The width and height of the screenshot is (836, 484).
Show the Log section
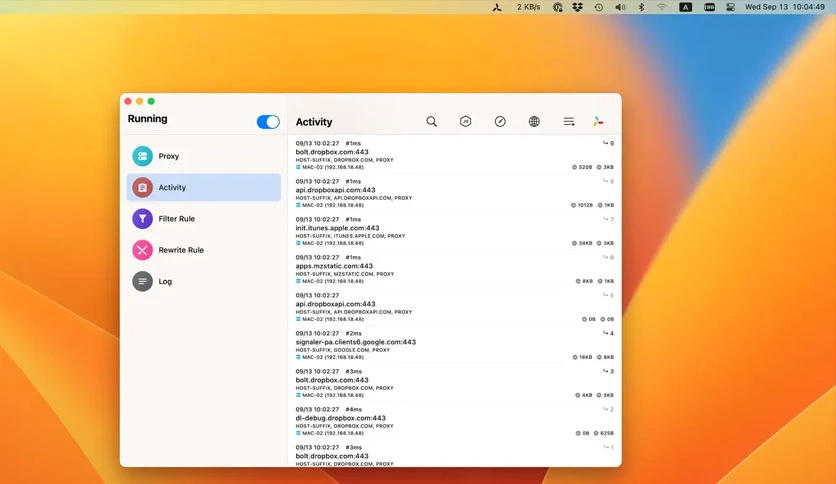click(204, 281)
